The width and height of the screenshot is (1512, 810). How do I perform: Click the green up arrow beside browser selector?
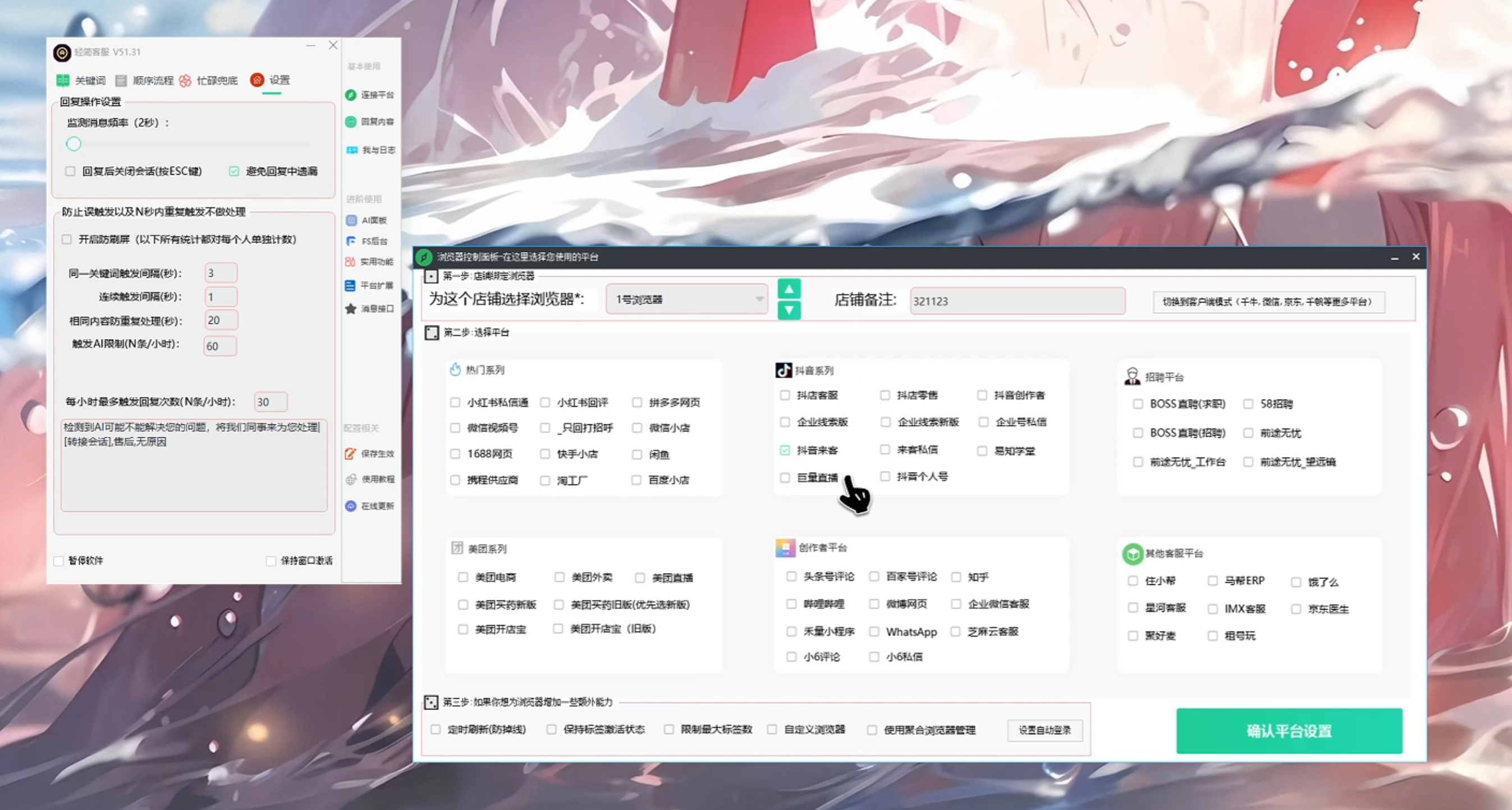tap(789, 288)
